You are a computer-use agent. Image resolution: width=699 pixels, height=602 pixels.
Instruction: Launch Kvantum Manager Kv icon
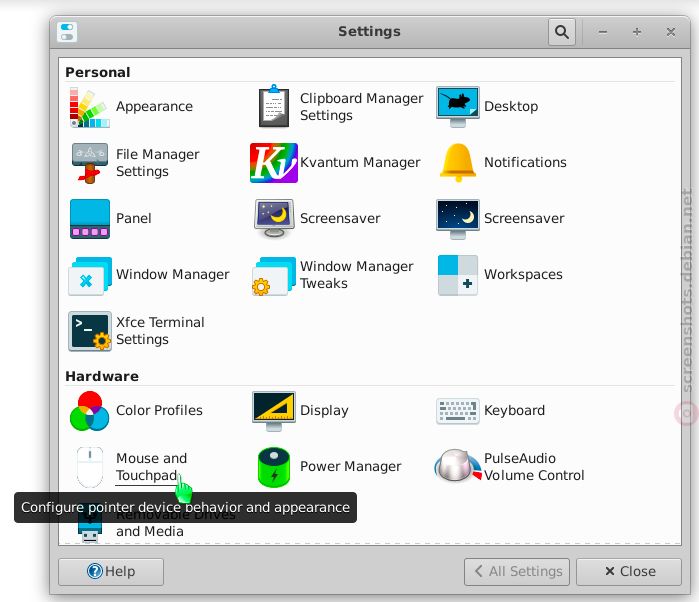point(274,163)
